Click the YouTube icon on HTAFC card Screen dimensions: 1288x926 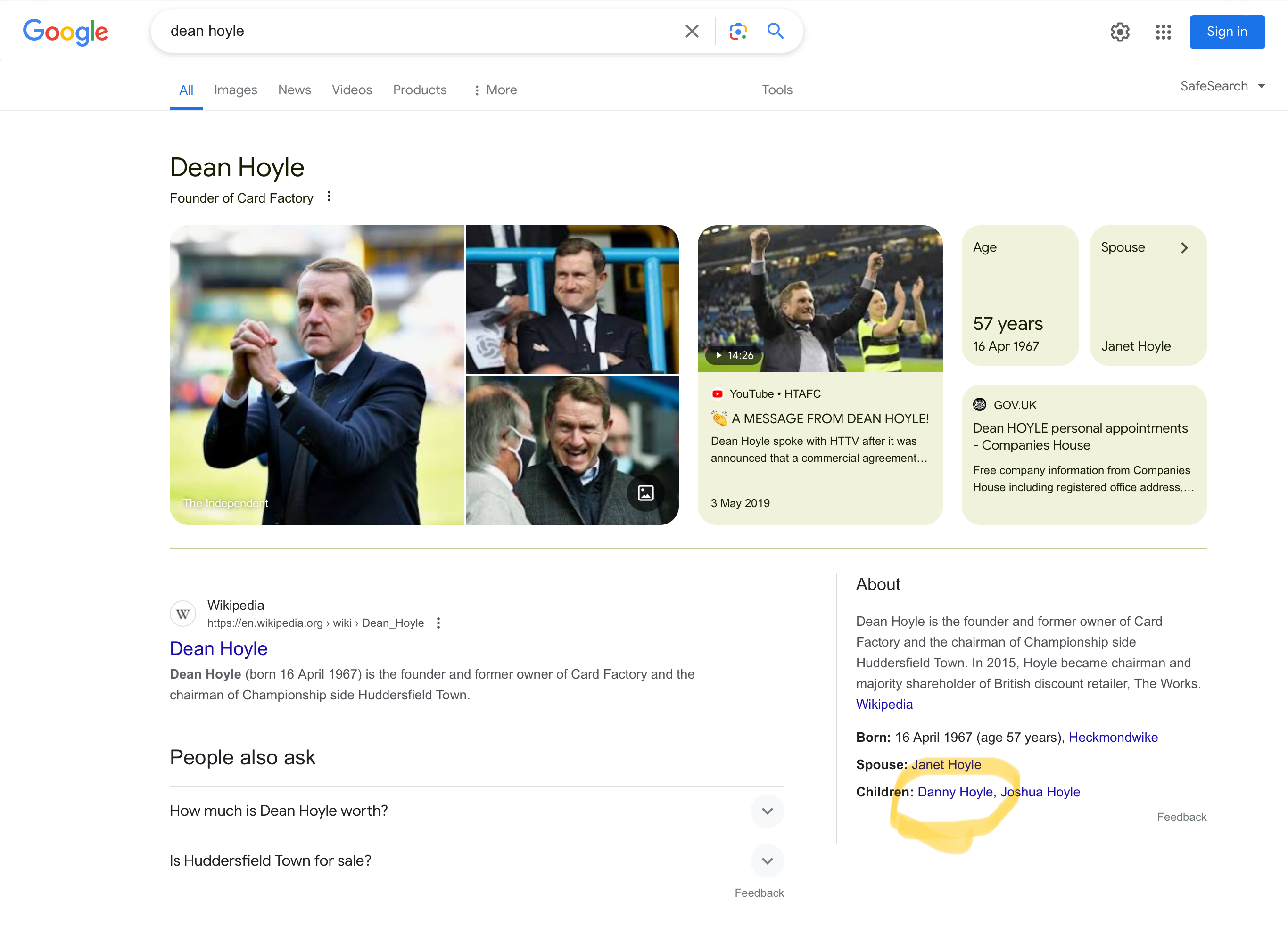[717, 393]
